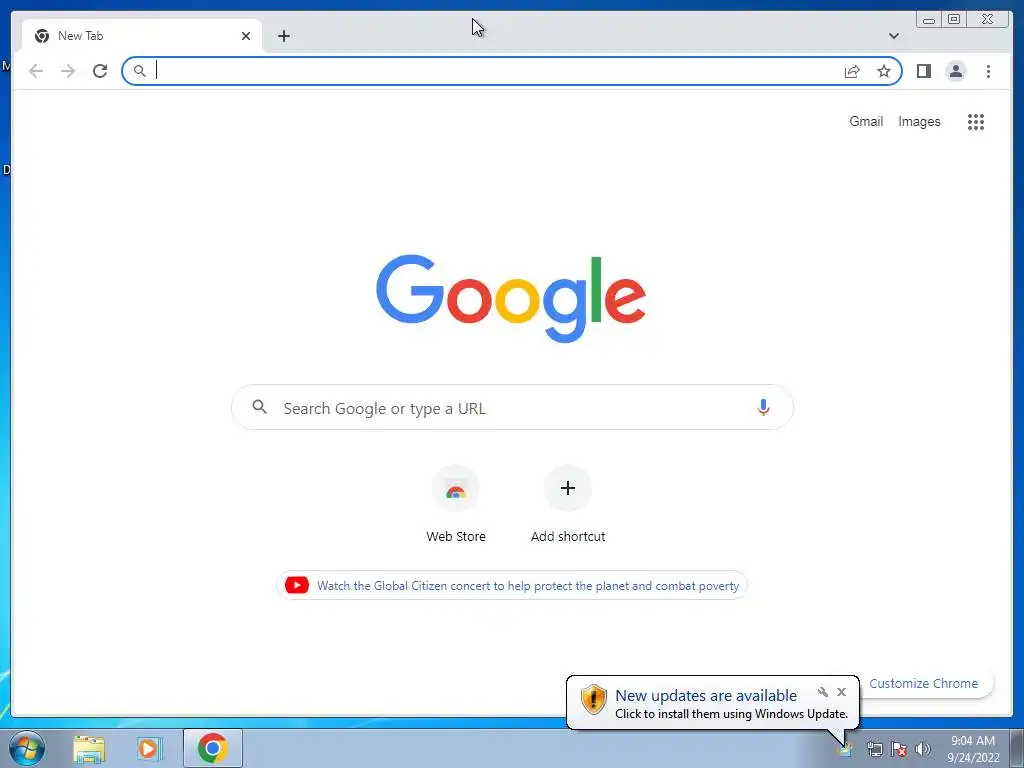Go forward using the forward arrow

click(68, 71)
